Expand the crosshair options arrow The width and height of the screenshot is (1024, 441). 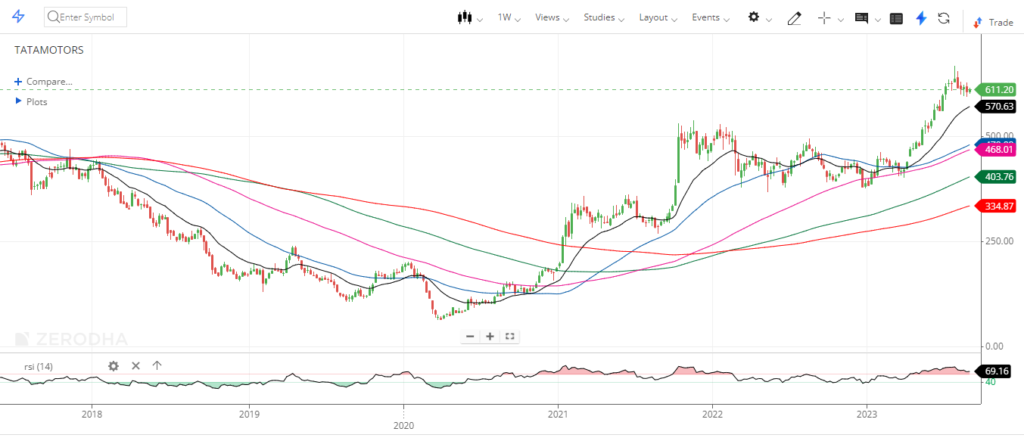(x=841, y=20)
